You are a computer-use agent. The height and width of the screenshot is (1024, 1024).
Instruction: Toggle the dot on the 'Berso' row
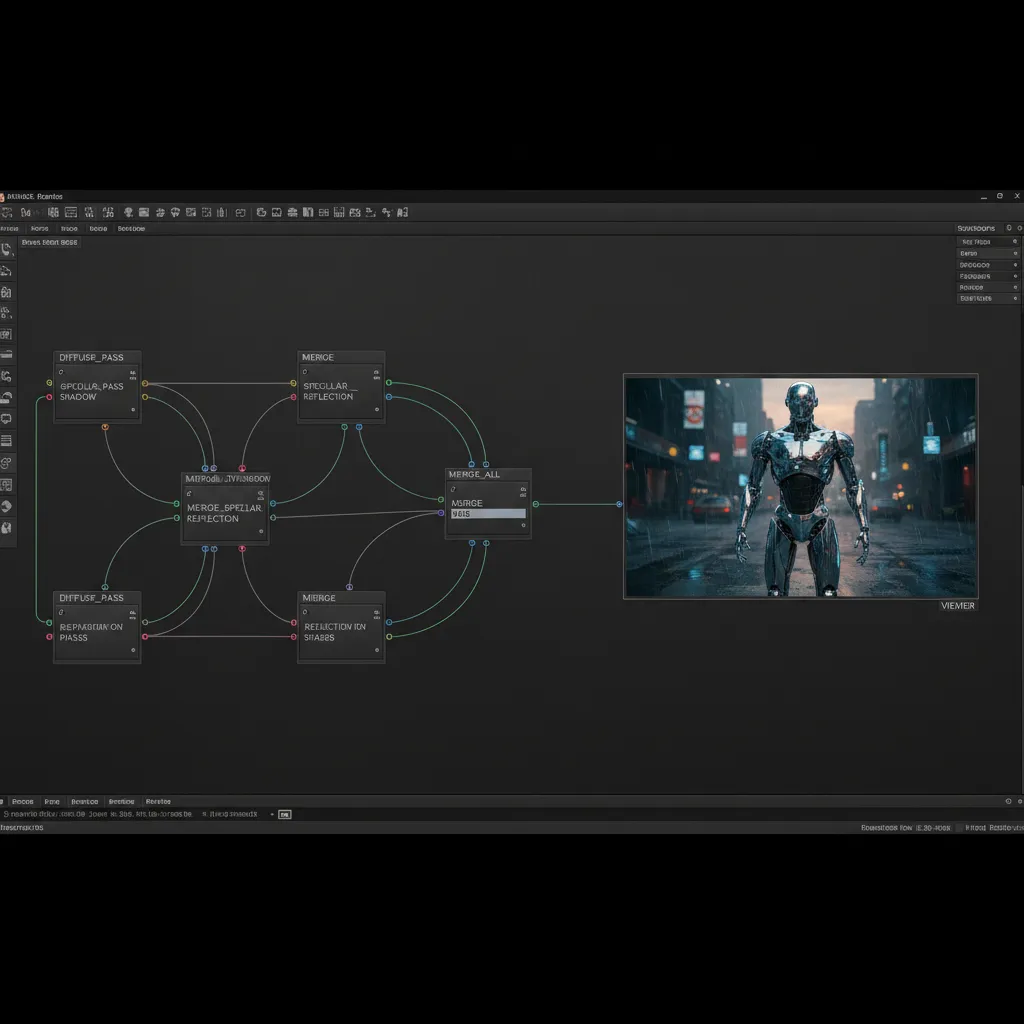tap(1015, 253)
